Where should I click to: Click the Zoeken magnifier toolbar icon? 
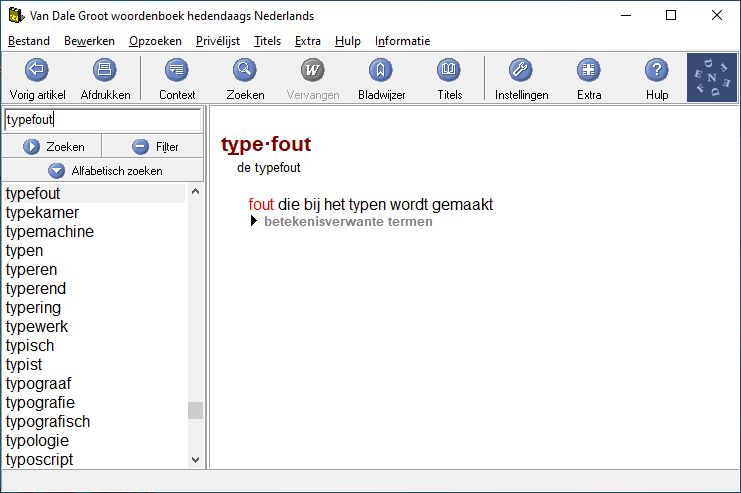[x=245, y=70]
